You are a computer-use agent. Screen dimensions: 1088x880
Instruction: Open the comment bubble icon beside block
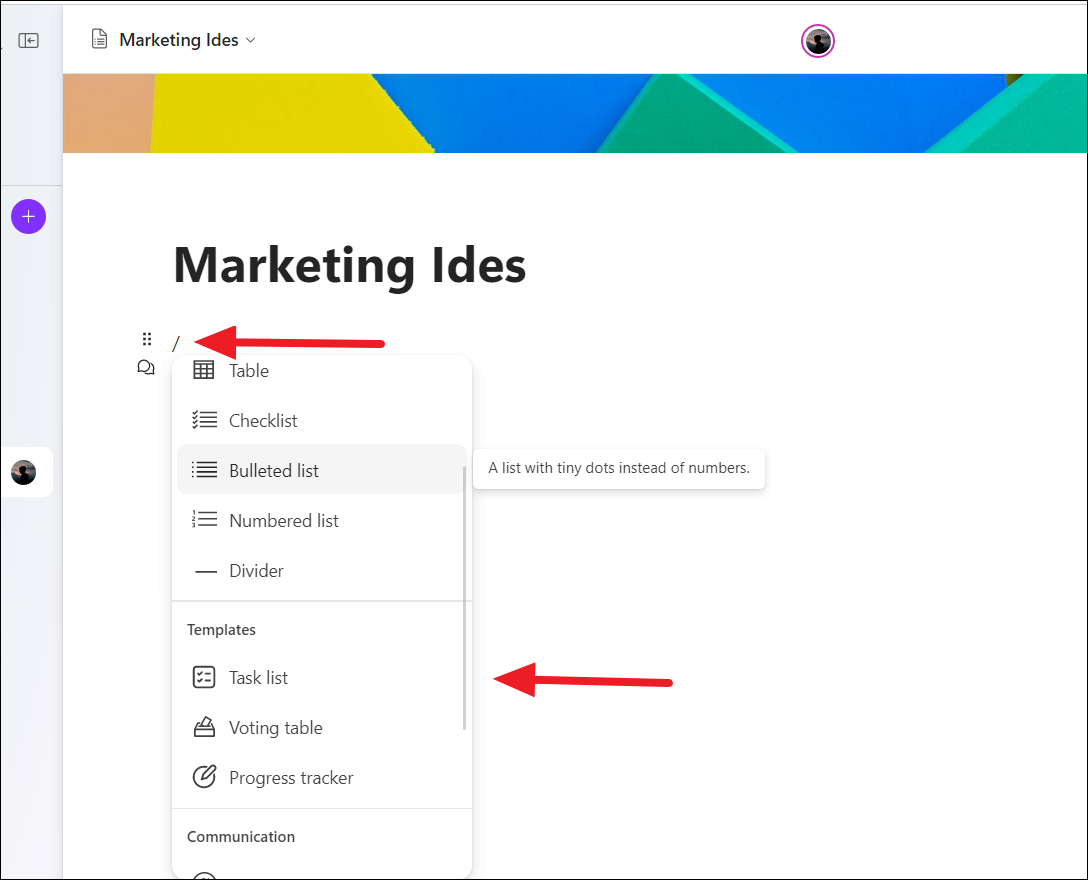coord(146,367)
